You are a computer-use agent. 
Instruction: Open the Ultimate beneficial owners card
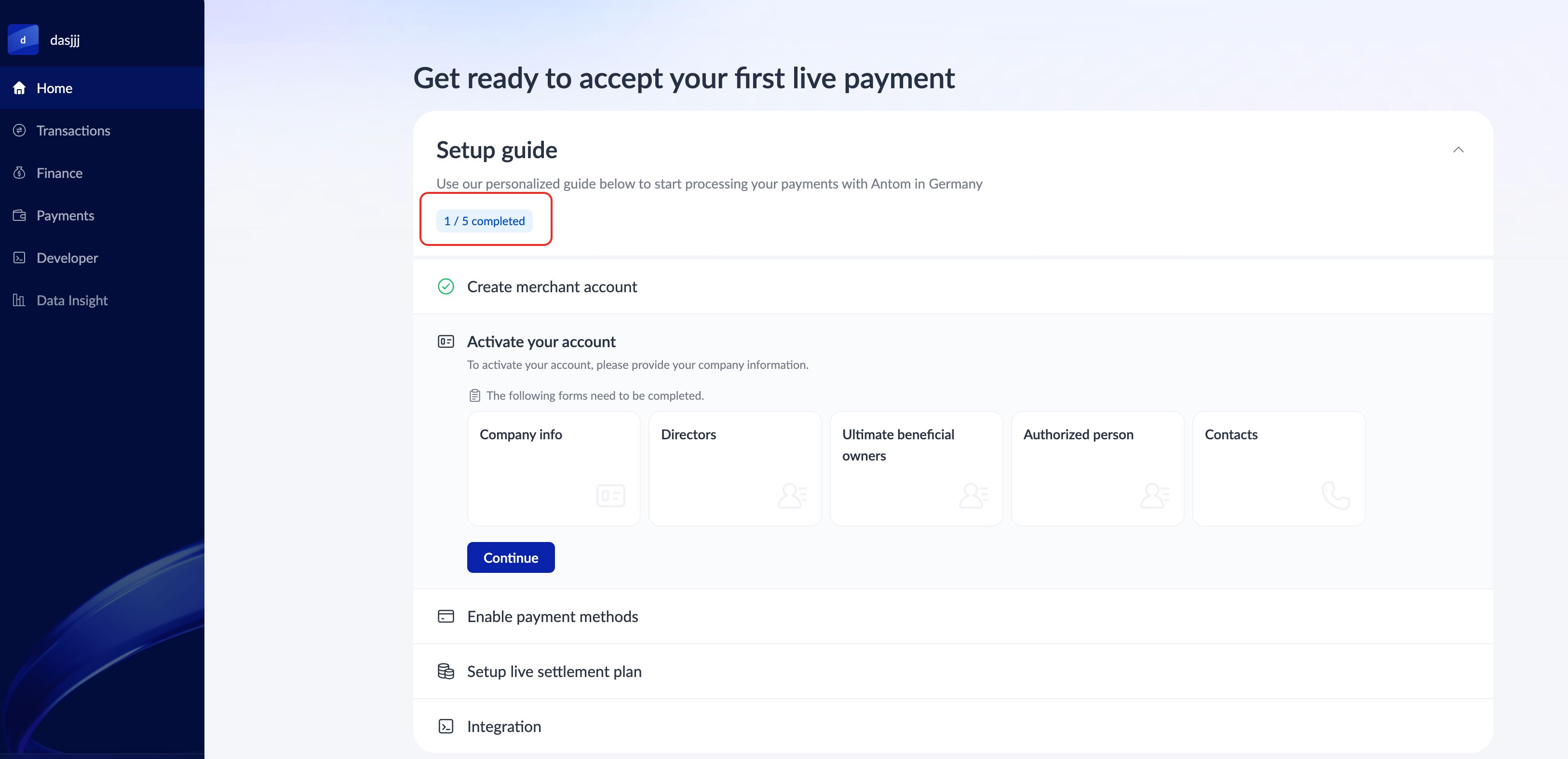(x=916, y=468)
